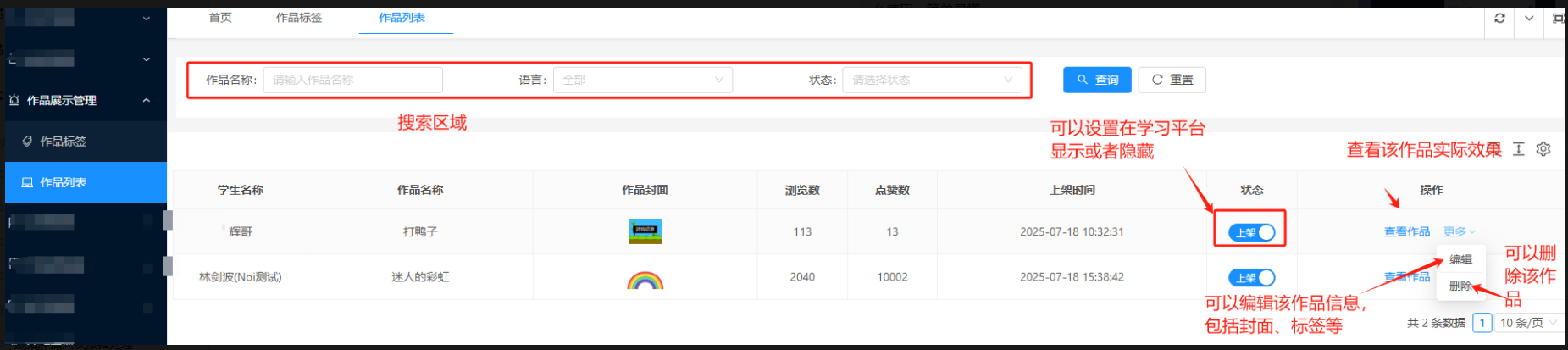The height and width of the screenshot is (350, 1568).
Task: Click the 作品标签 tag icon in sidebar
Action: point(28,142)
